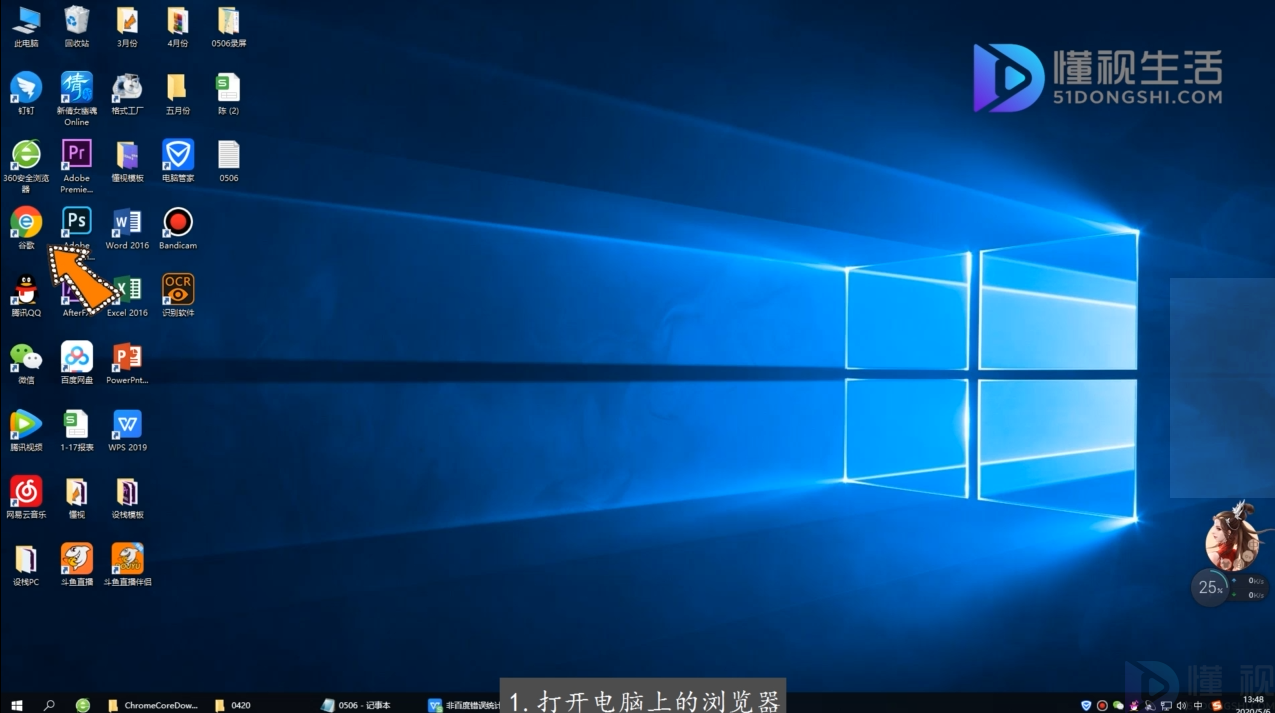Select the Adobe Premiere shortcut
This screenshot has height=713, width=1275.
click(x=77, y=166)
